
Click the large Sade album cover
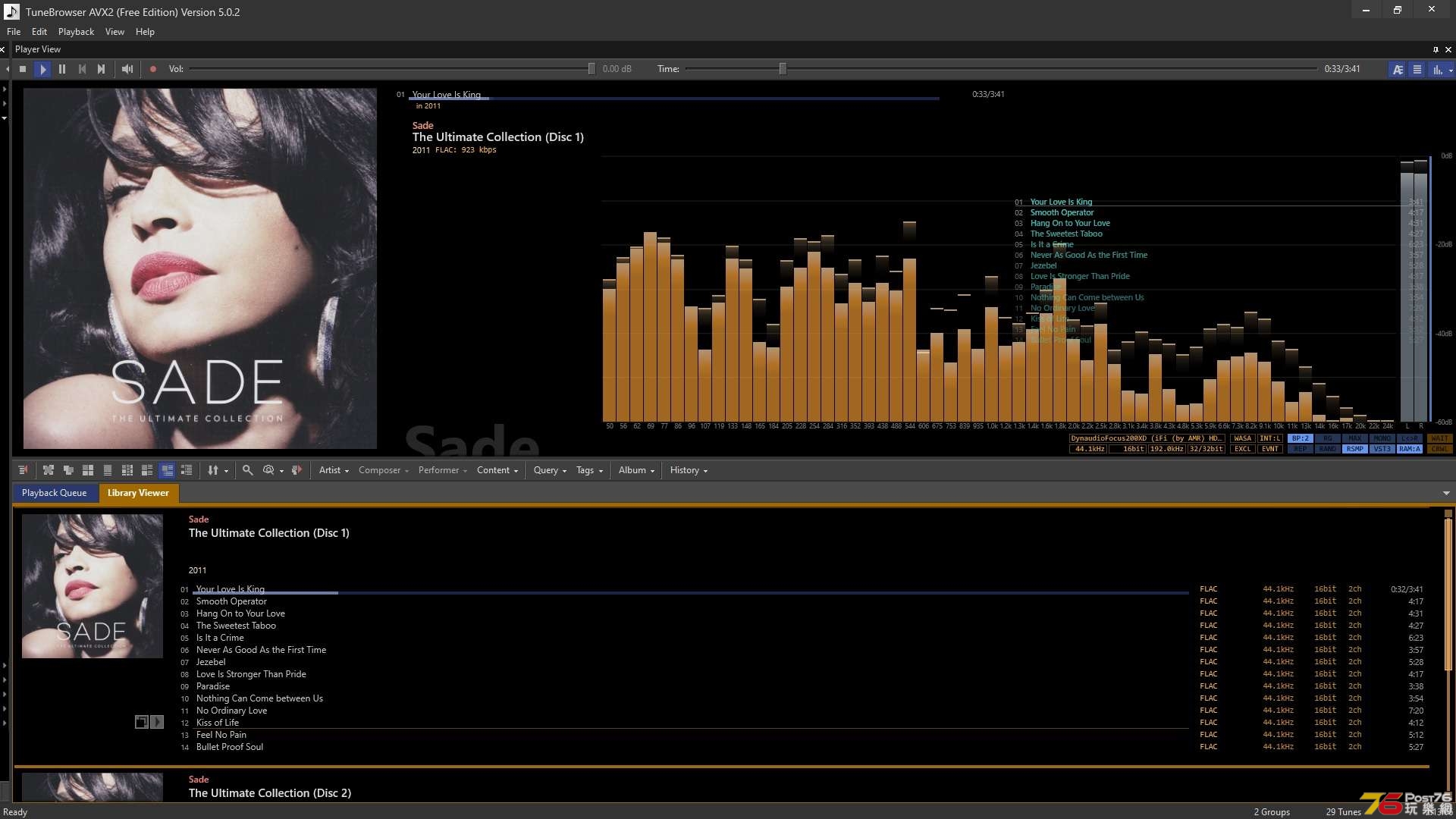(x=200, y=268)
